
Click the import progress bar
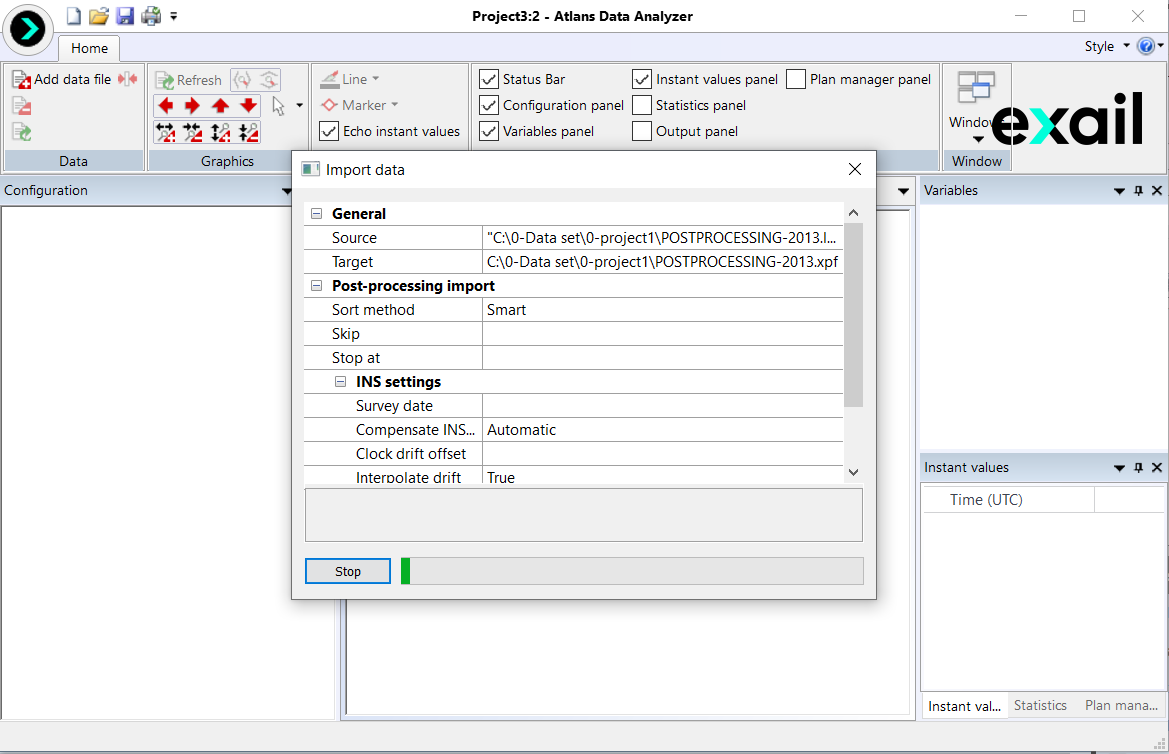(x=631, y=571)
